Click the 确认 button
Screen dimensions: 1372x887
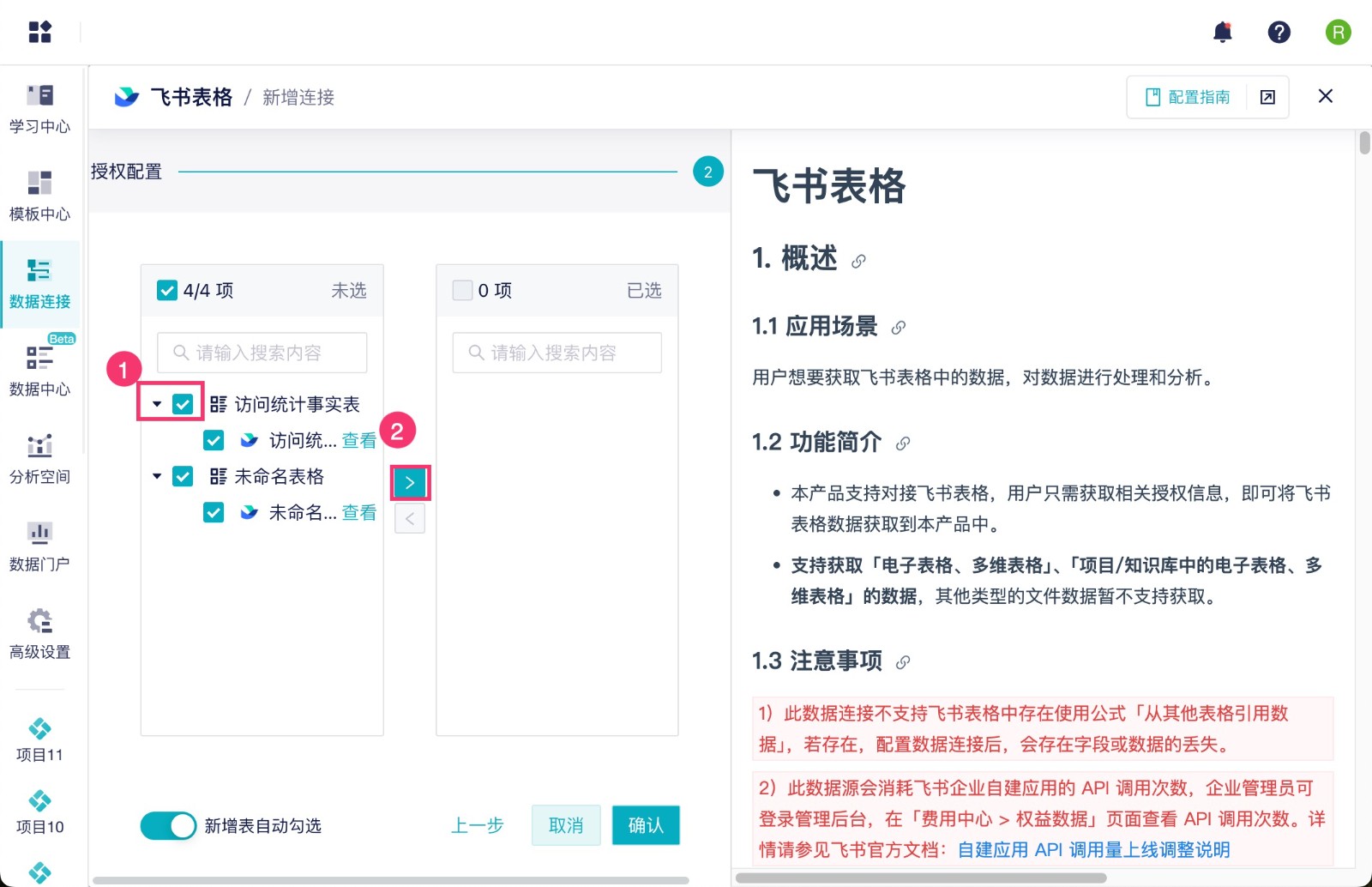pos(645,825)
